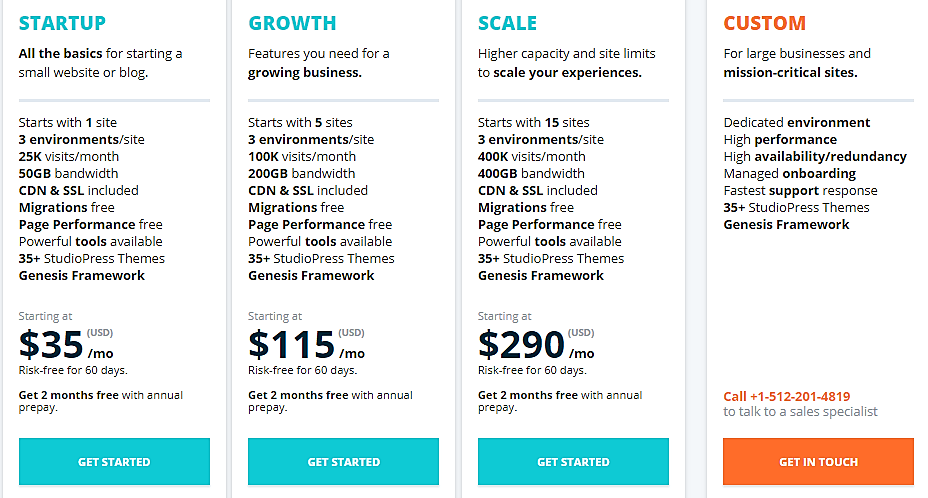Click the $290 /mo Scale price
This screenshot has width=928, height=498.
click(x=536, y=345)
